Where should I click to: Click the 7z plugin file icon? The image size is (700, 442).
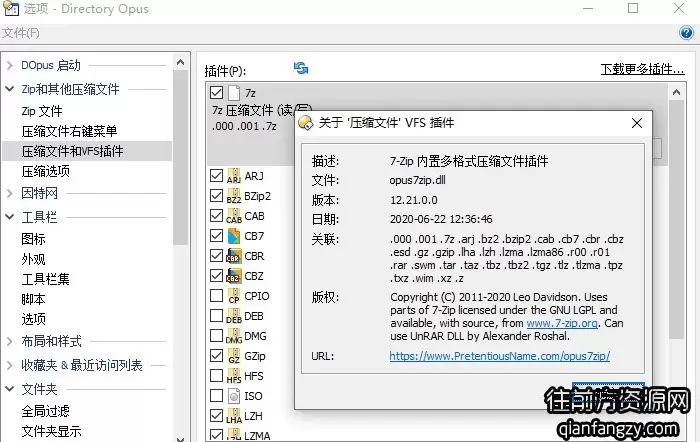(x=234, y=93)
